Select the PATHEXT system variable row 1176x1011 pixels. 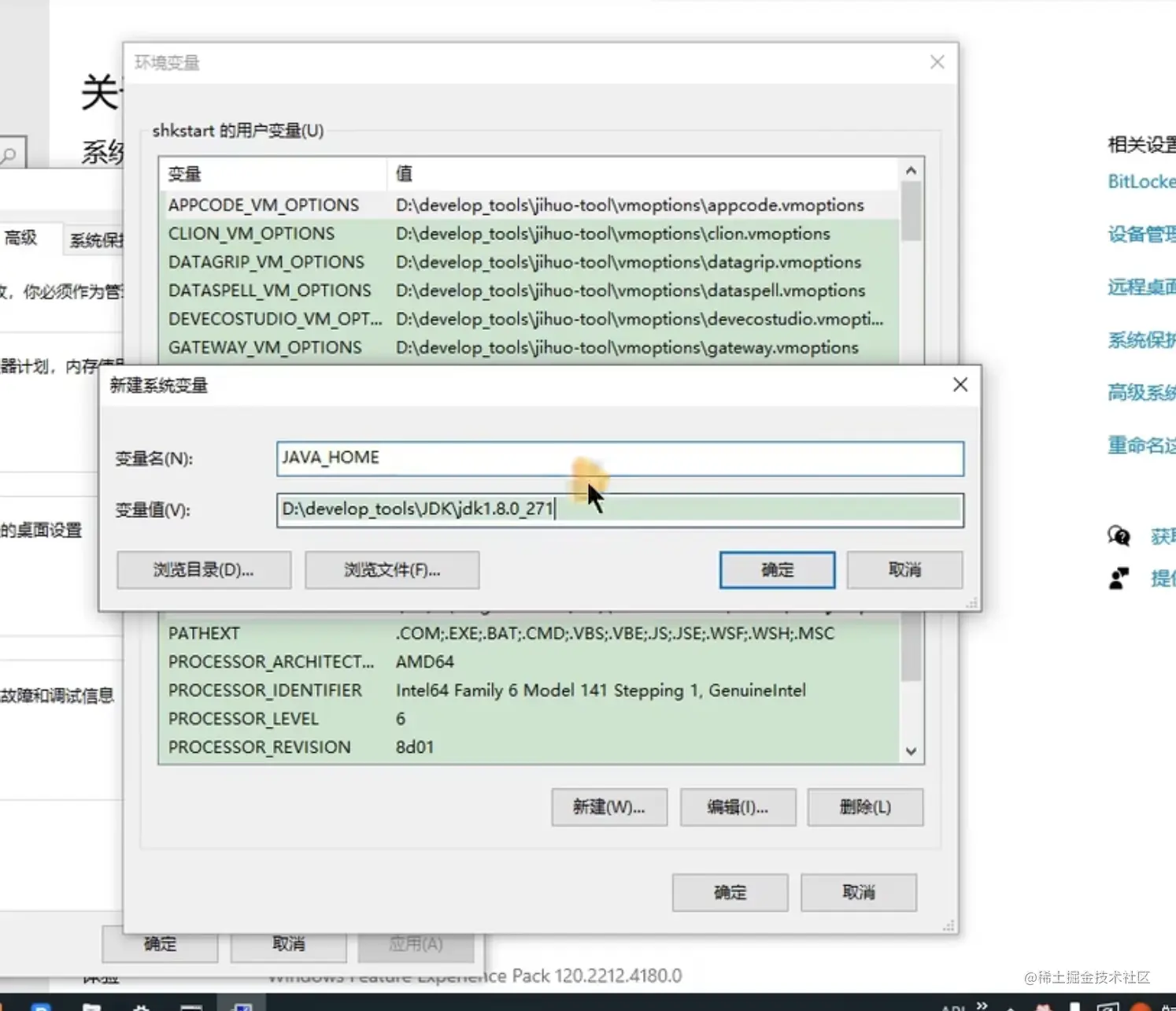pos(528,633)
